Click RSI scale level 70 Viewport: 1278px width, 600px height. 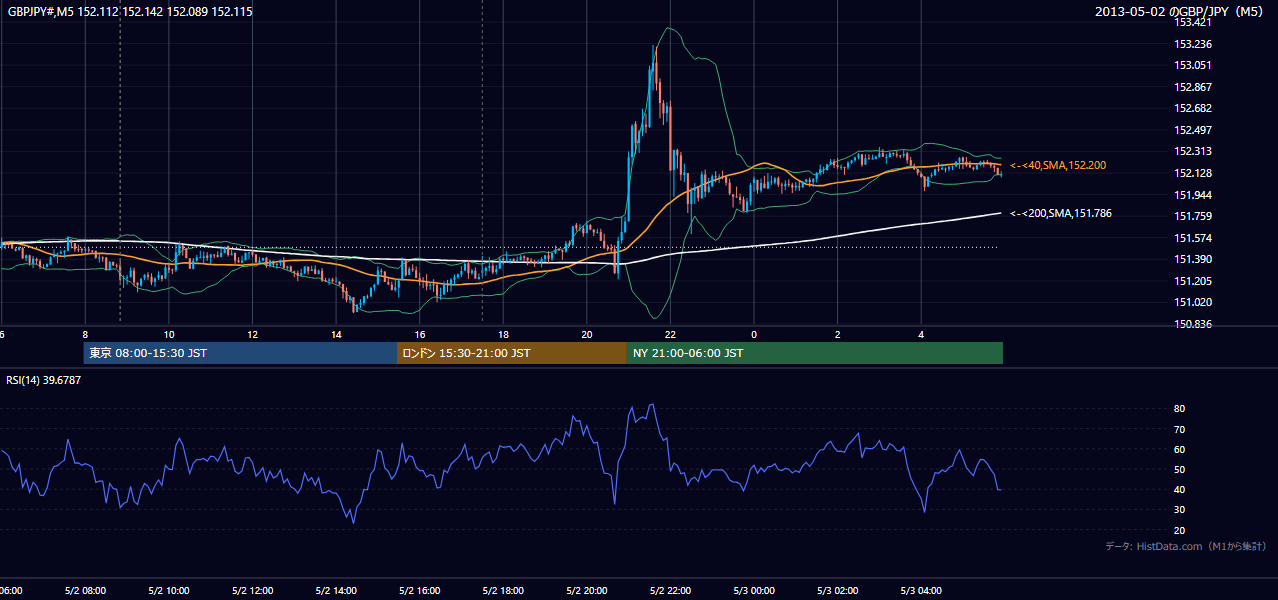pos(1179,429)
